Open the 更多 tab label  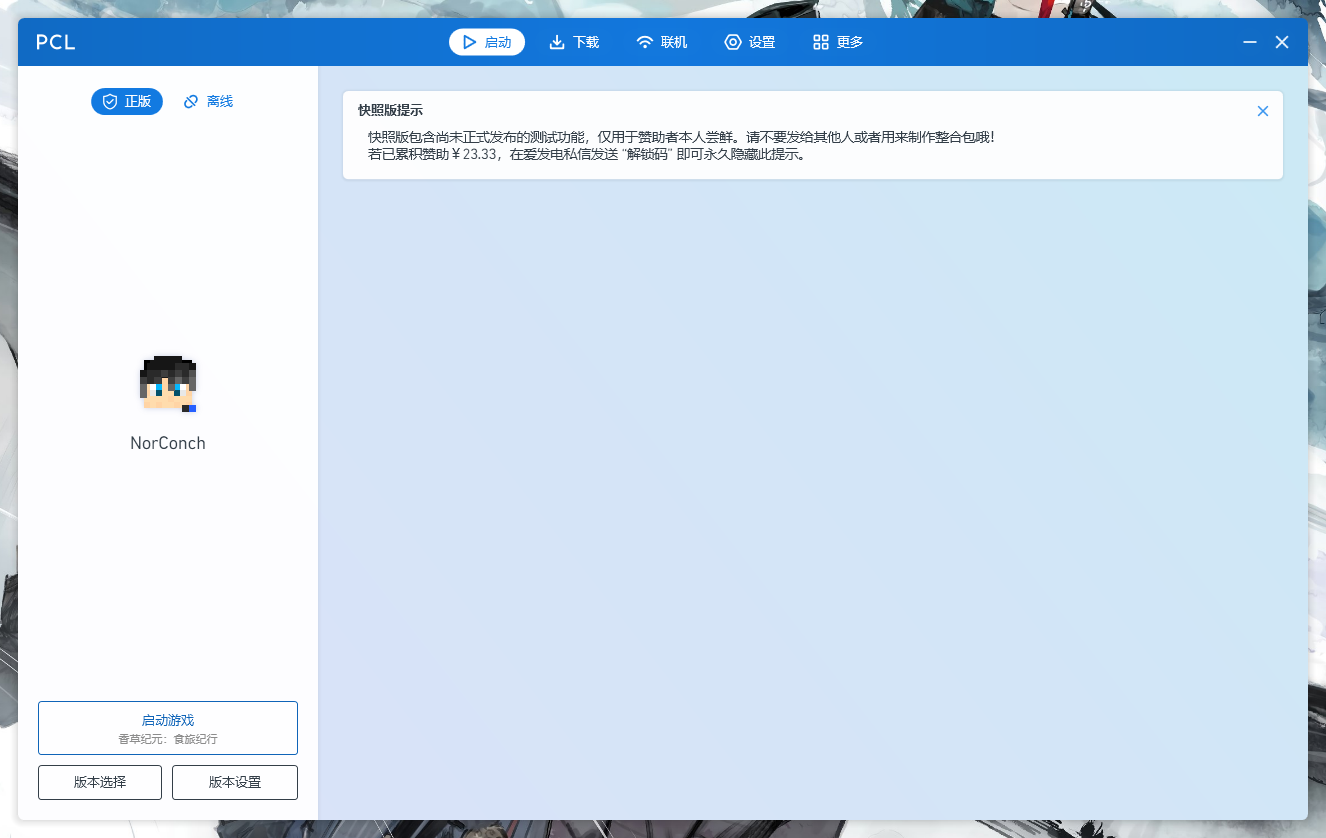tap(850, 42)
